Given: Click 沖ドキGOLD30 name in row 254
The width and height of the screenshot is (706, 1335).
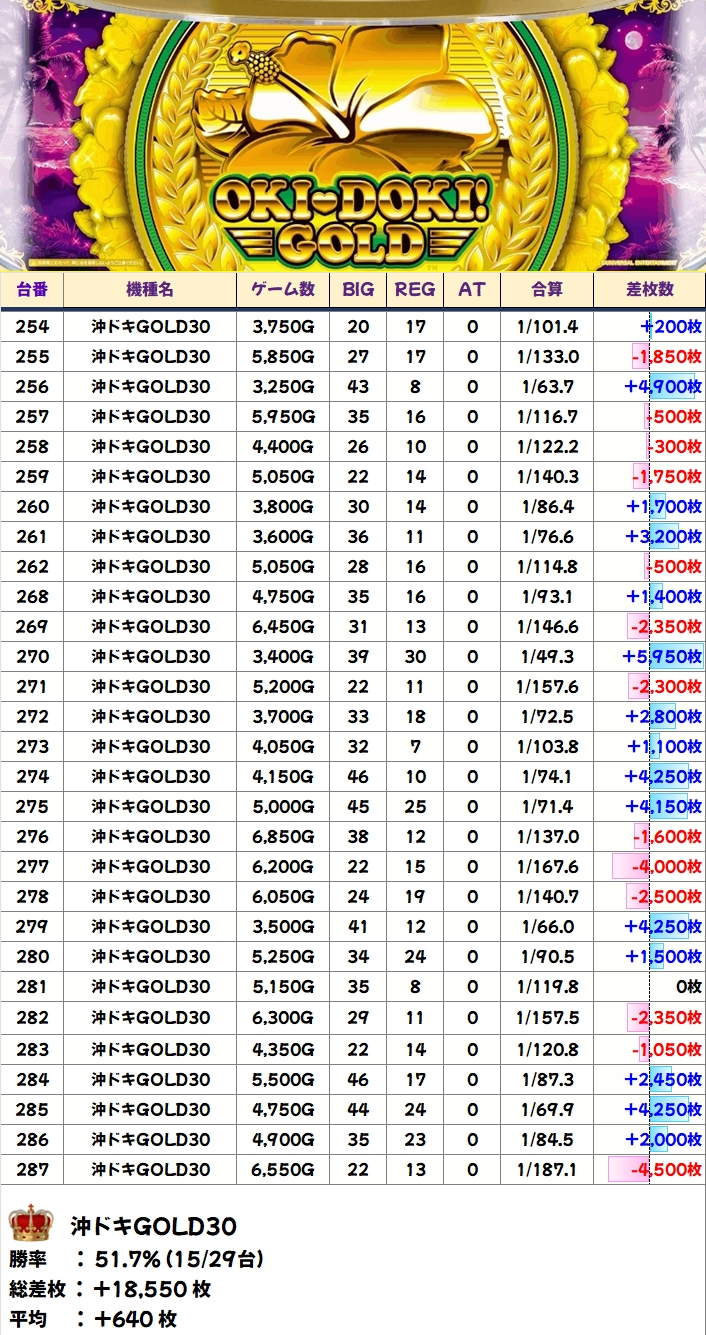Looking at the screenshot, I should tap(150, 326).
